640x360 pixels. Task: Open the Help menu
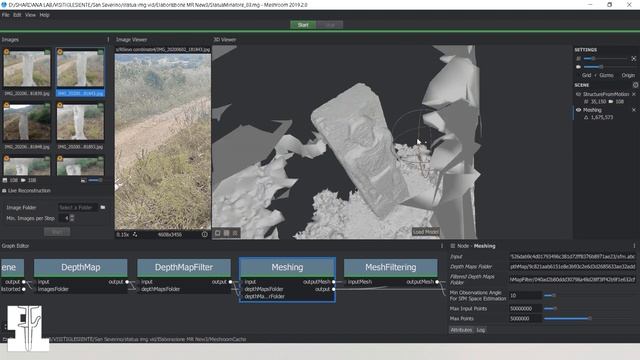(44, 15)
